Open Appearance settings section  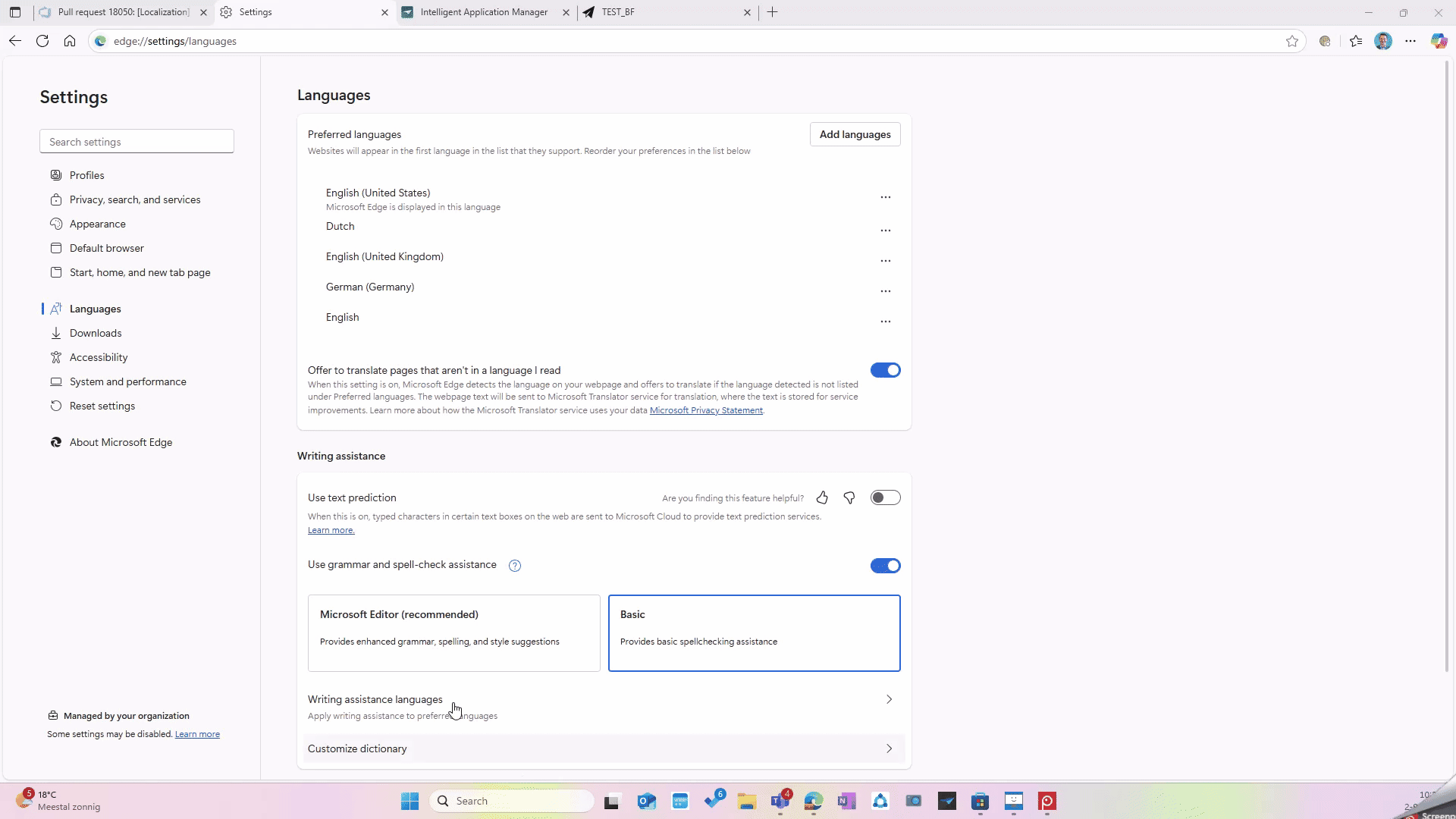[x=98, y=224]
